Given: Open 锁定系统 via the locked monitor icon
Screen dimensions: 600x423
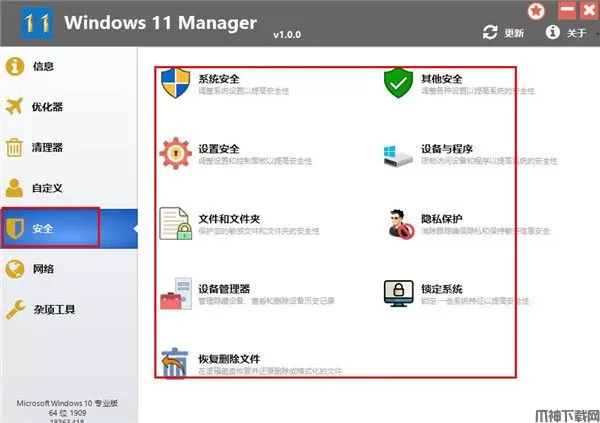Looking at the screenshot, I should coord(399,294).
